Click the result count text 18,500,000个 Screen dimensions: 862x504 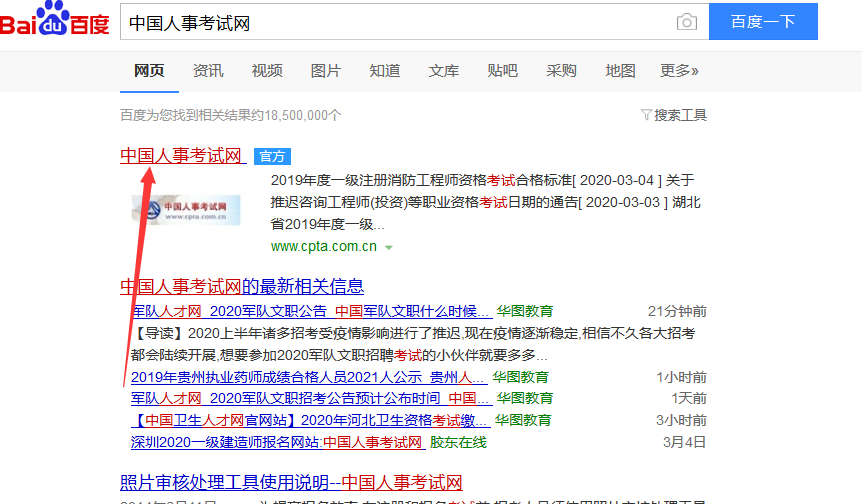point(230,115)
